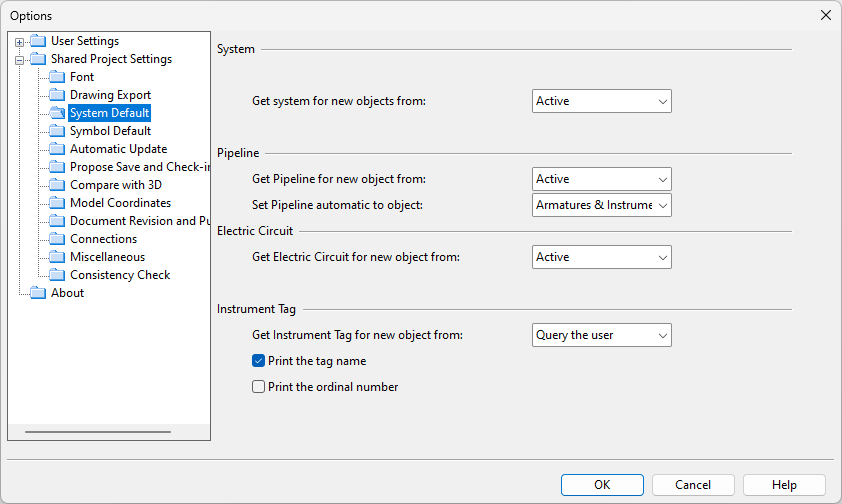Collapse the Shared Project Settings node
Image resolution: width=842 pixels, height=504 pixels.
coord(19,60)
